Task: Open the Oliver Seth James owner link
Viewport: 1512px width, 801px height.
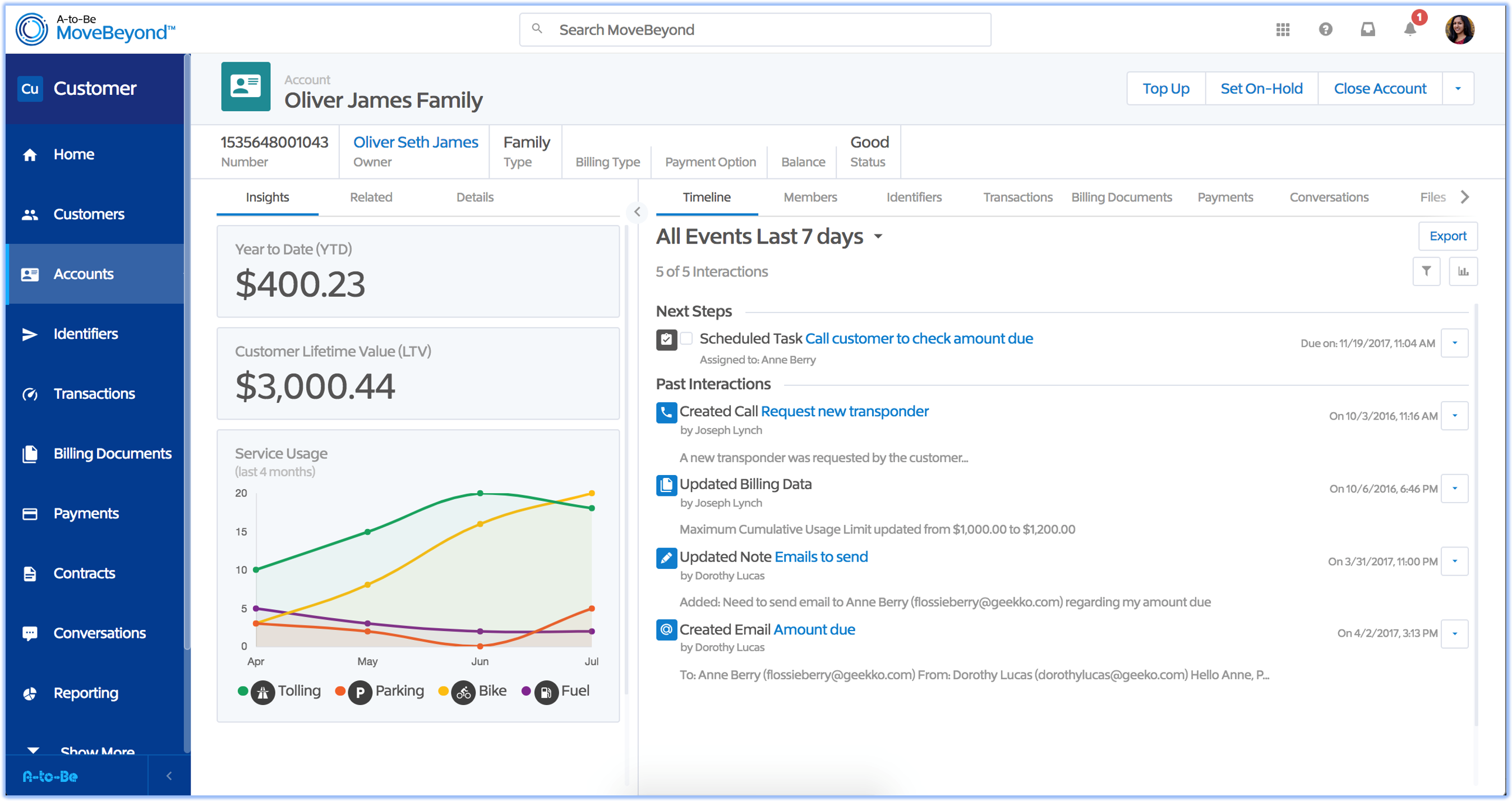Action: coord(416,142)
